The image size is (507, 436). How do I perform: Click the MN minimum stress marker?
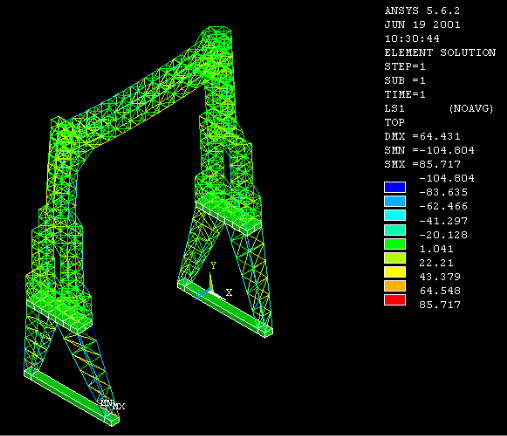click(x=107, y=403)
